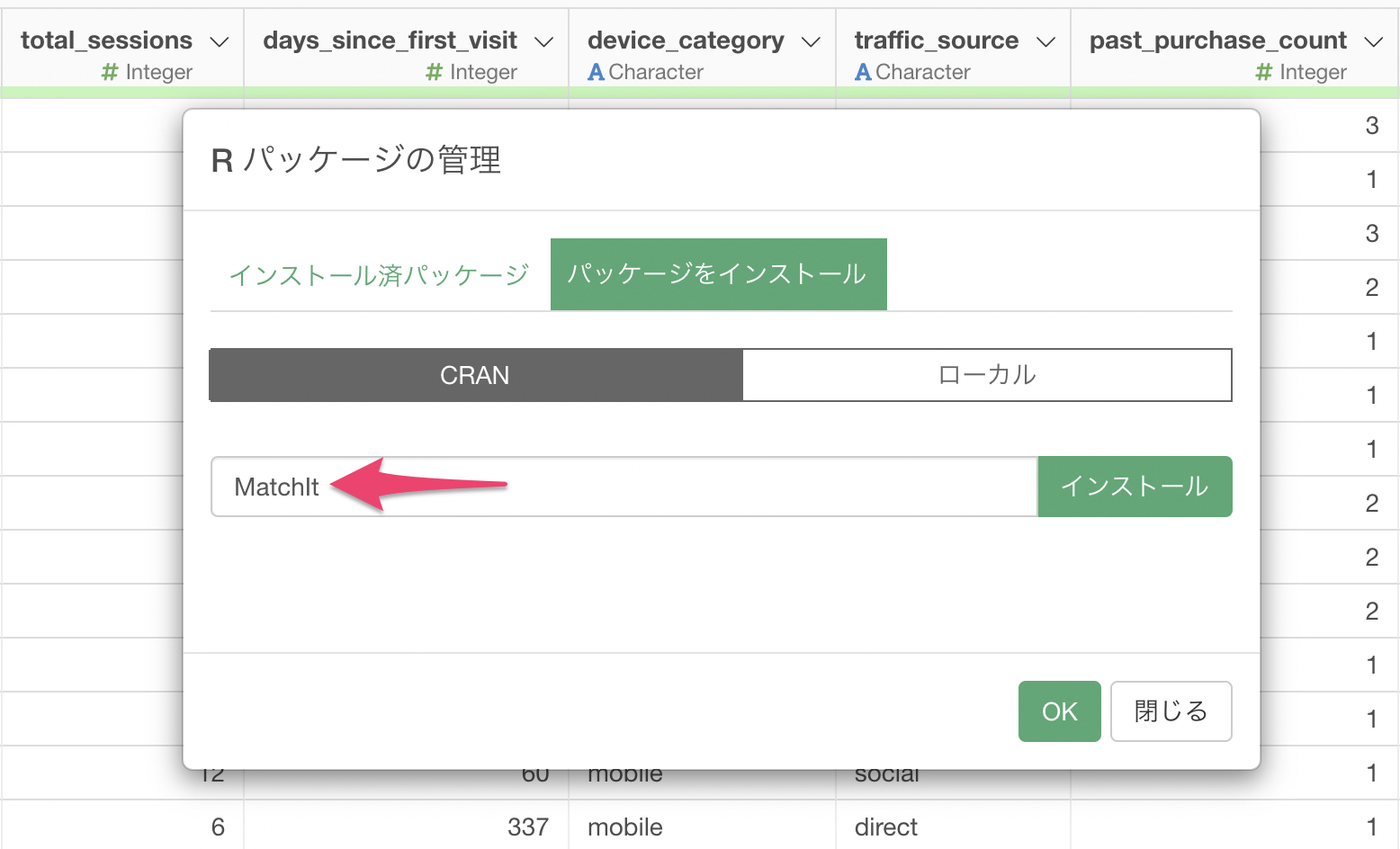Open the past_purchase_count column dropdown
Screen dimensions: 1400x849
pyautogui.click(x=1373, y=41)
